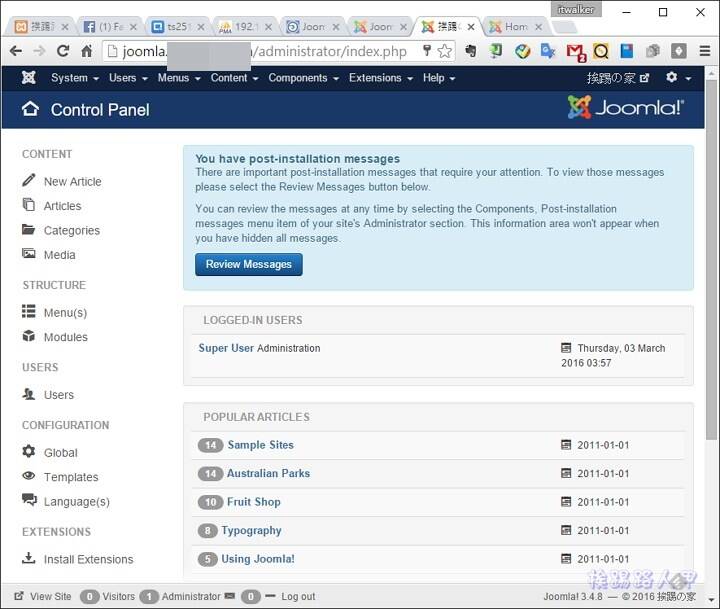Viewport: 720px width, 609px height.
Task: Open the Typography article
Action: point(251,530)
